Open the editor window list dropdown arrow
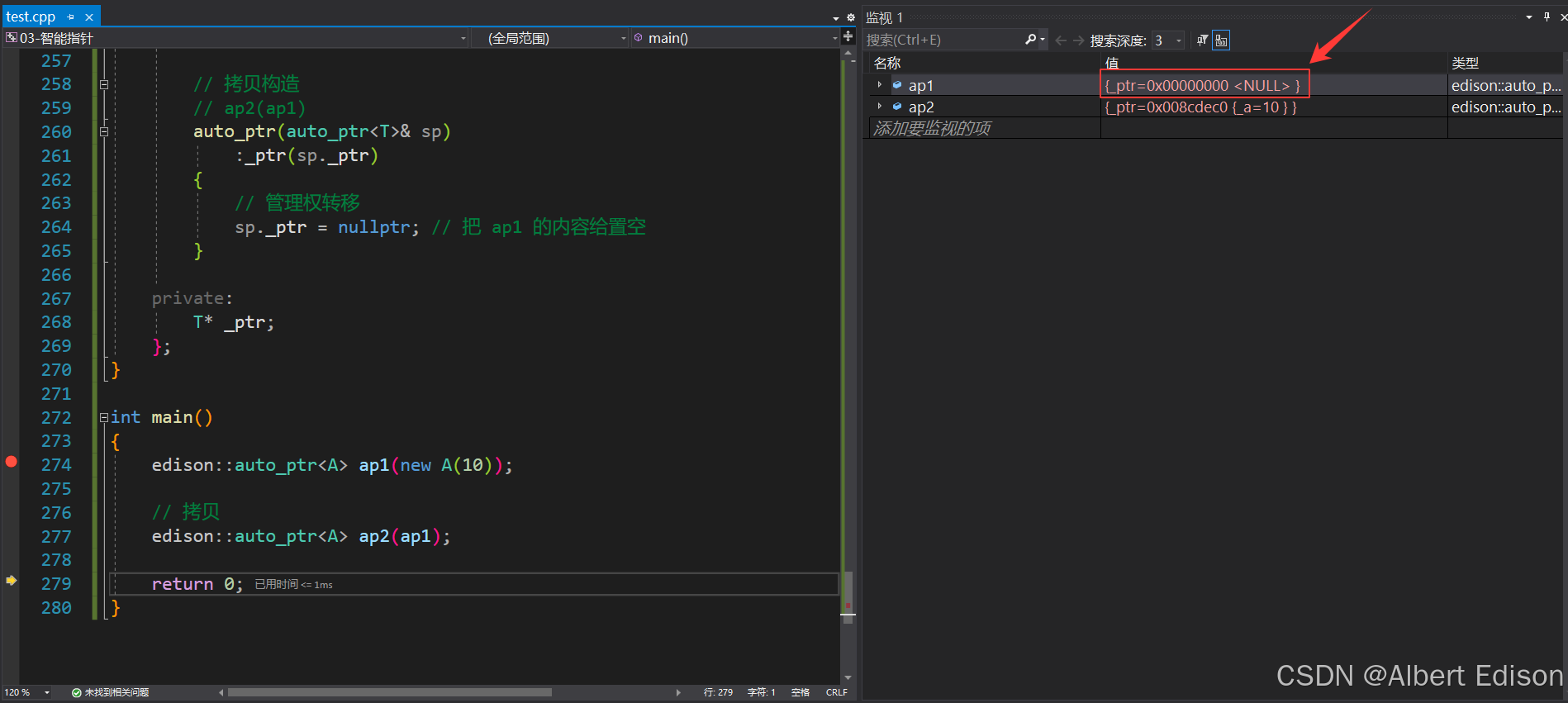The height and width of the screenshot is (703, 1568). [x=836, y=17]
